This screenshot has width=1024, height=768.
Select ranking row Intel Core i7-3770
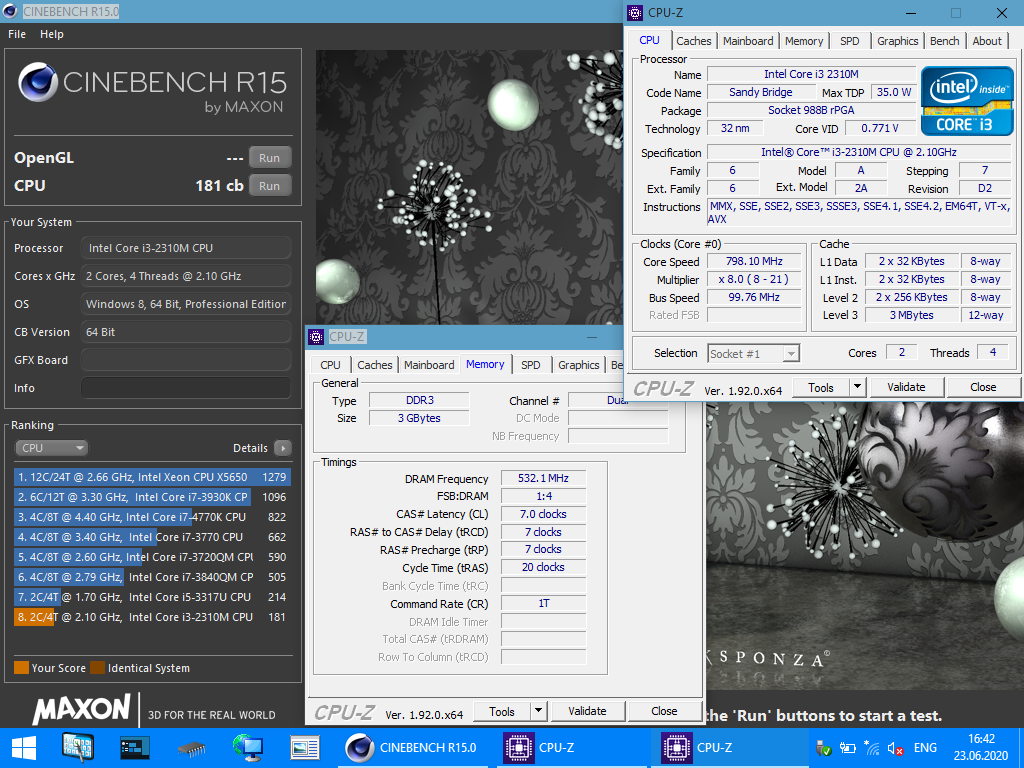click(x=152, y=537)
